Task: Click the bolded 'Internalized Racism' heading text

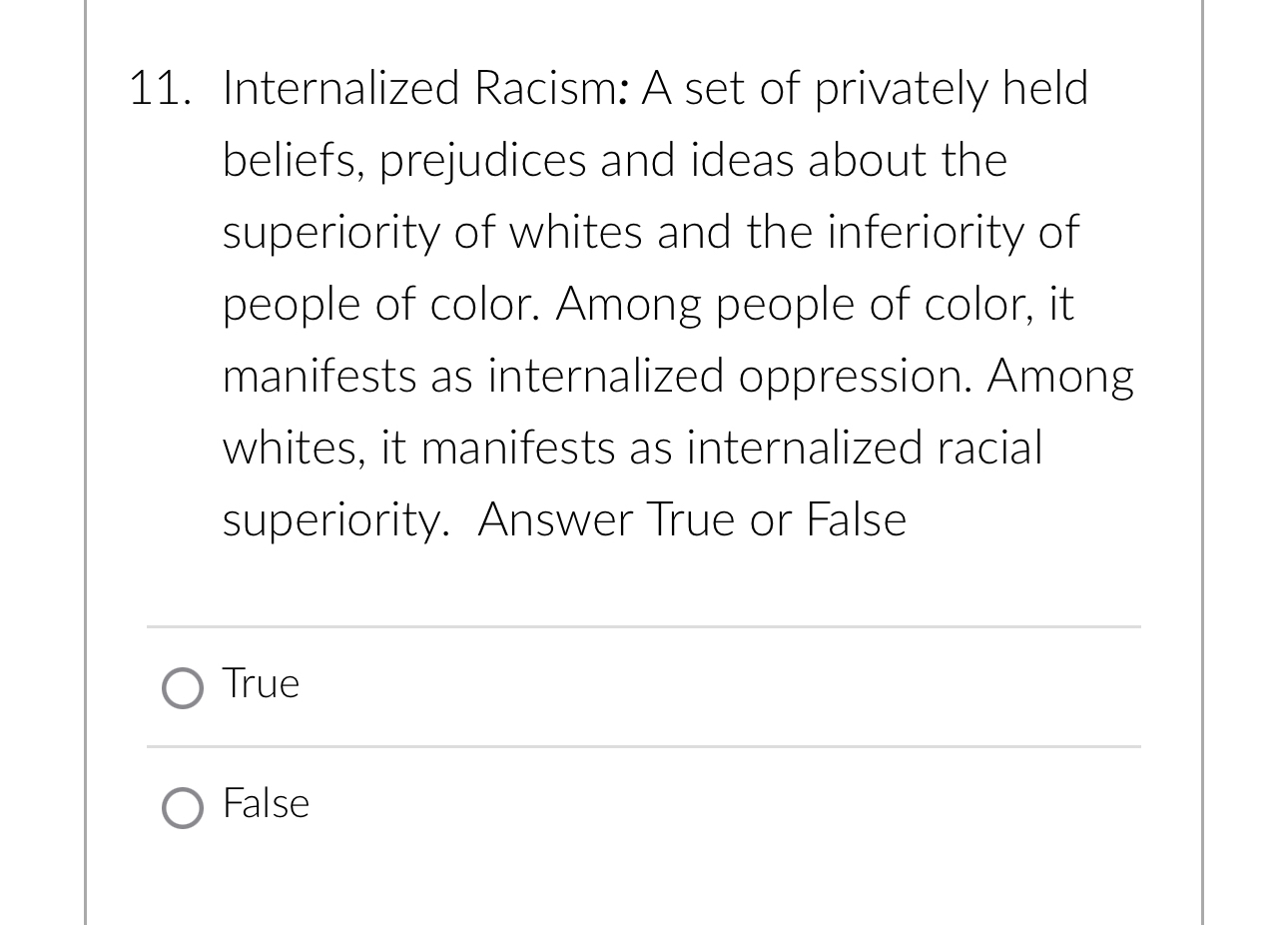Action: pyautogui.click(x=384, y=88)
